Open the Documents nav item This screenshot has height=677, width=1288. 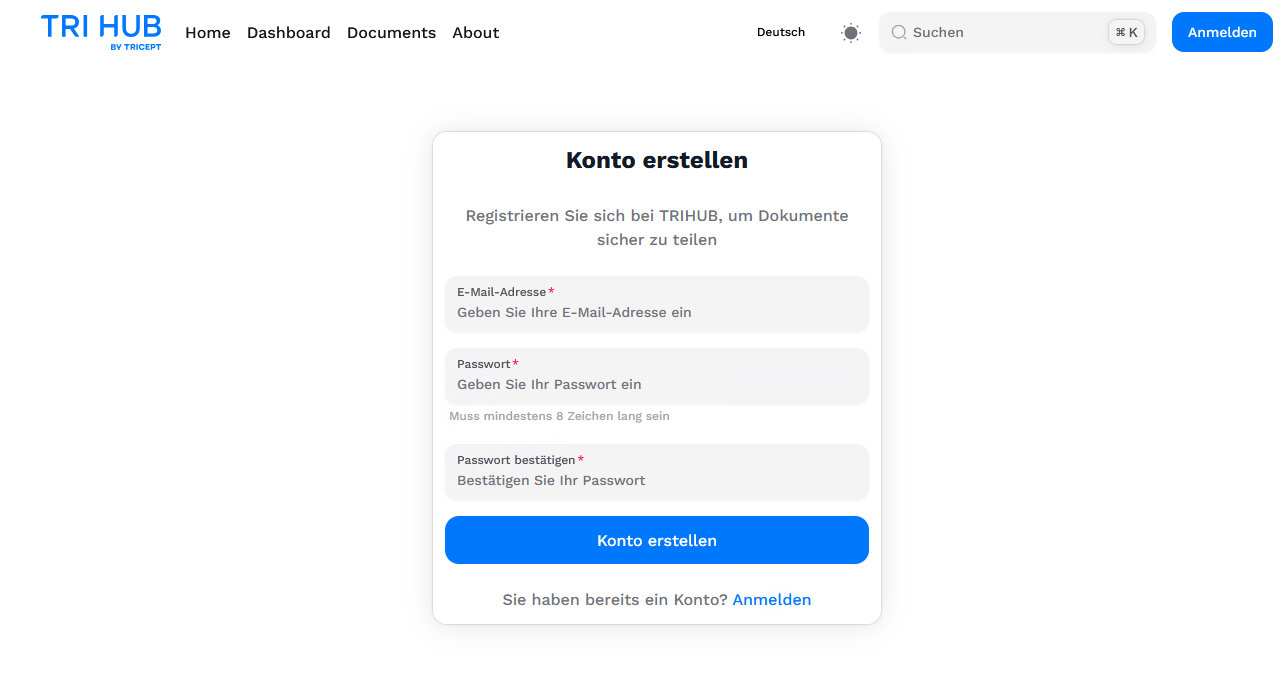coord(391,32)
